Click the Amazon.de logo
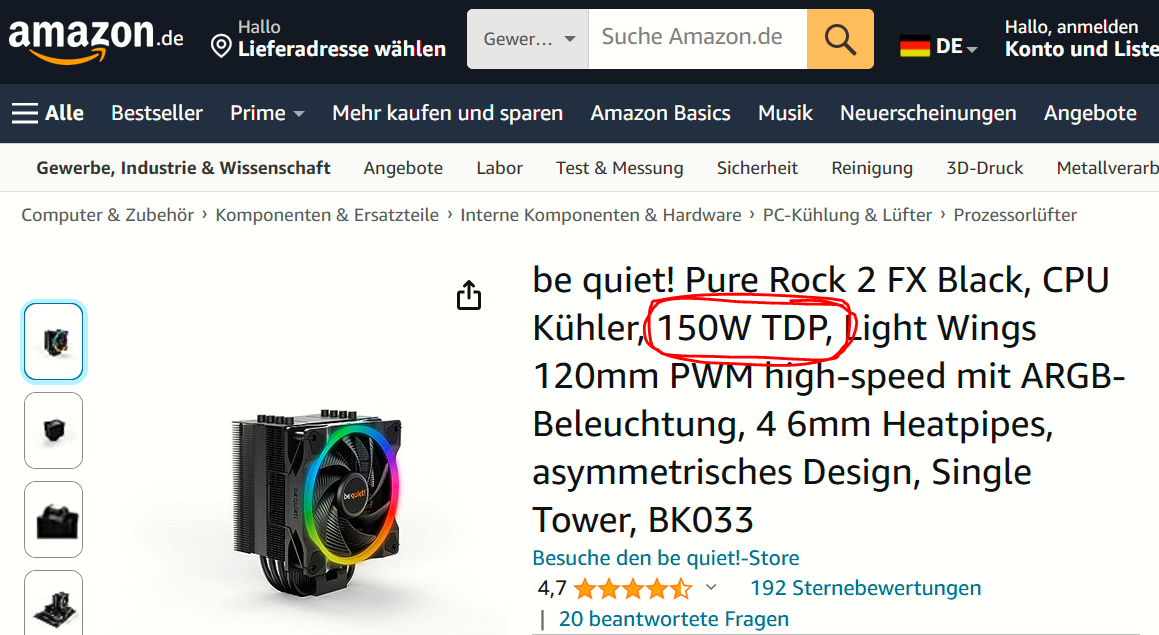This screenshot has width=1159, height=635. pyautogui.click(x=95, y=40)
